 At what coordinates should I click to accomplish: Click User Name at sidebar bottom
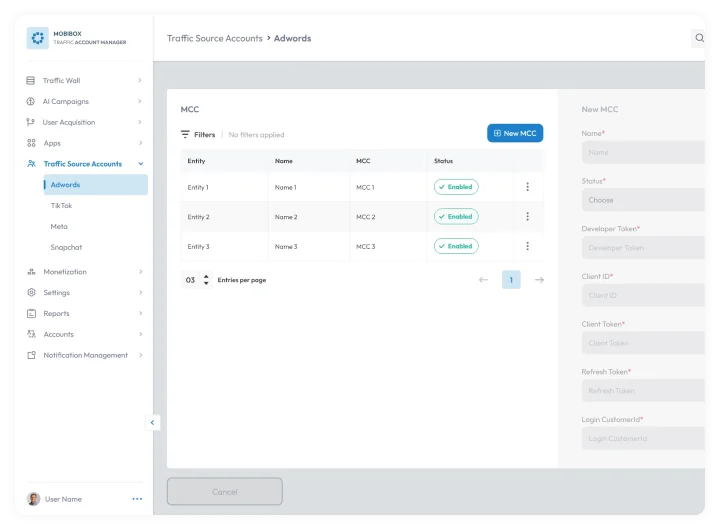63,499
